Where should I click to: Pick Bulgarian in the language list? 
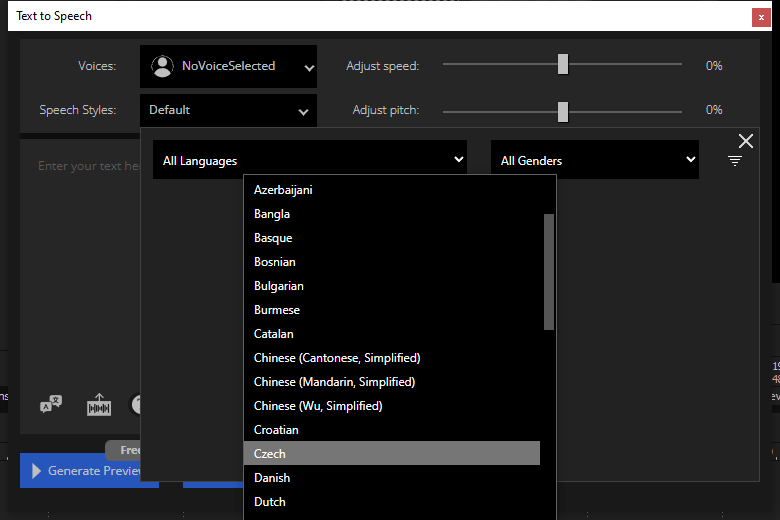[392, 286]
